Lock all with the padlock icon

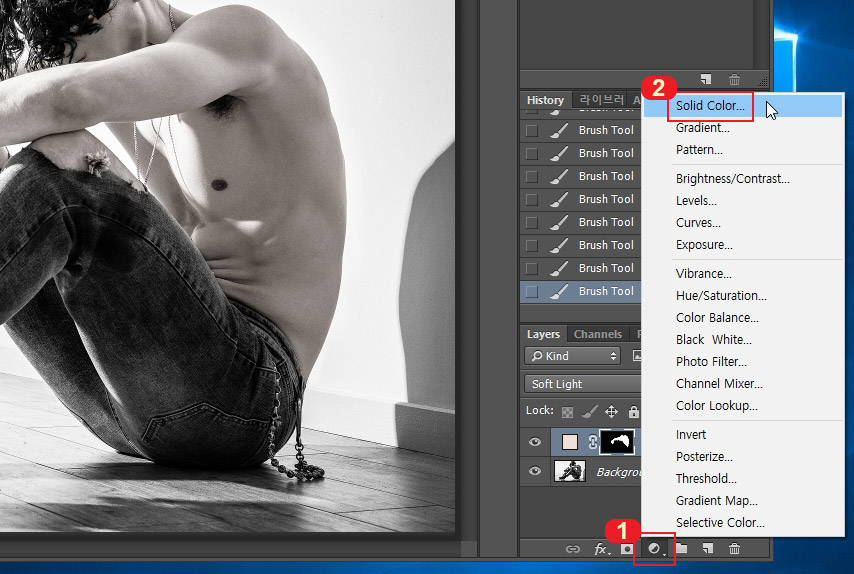[633, 412]
